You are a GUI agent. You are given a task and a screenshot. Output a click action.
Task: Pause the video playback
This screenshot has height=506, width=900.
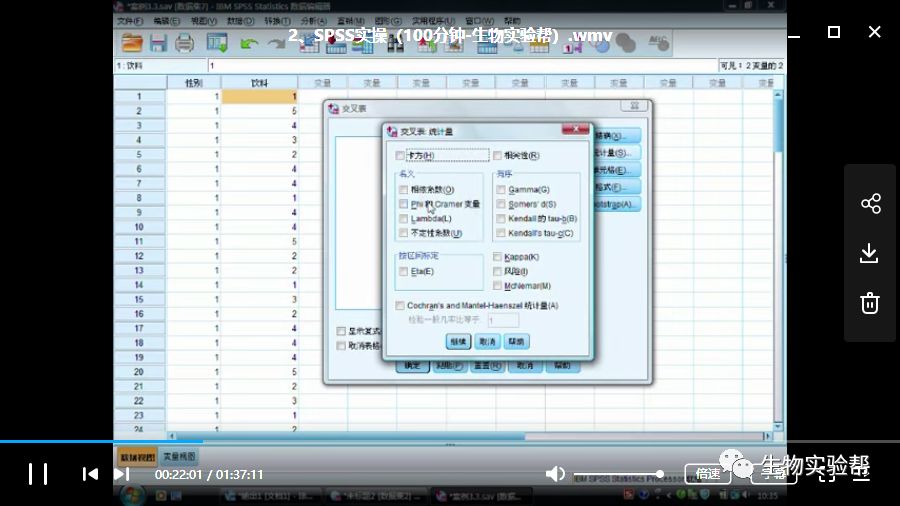click(x=38, y=474)
